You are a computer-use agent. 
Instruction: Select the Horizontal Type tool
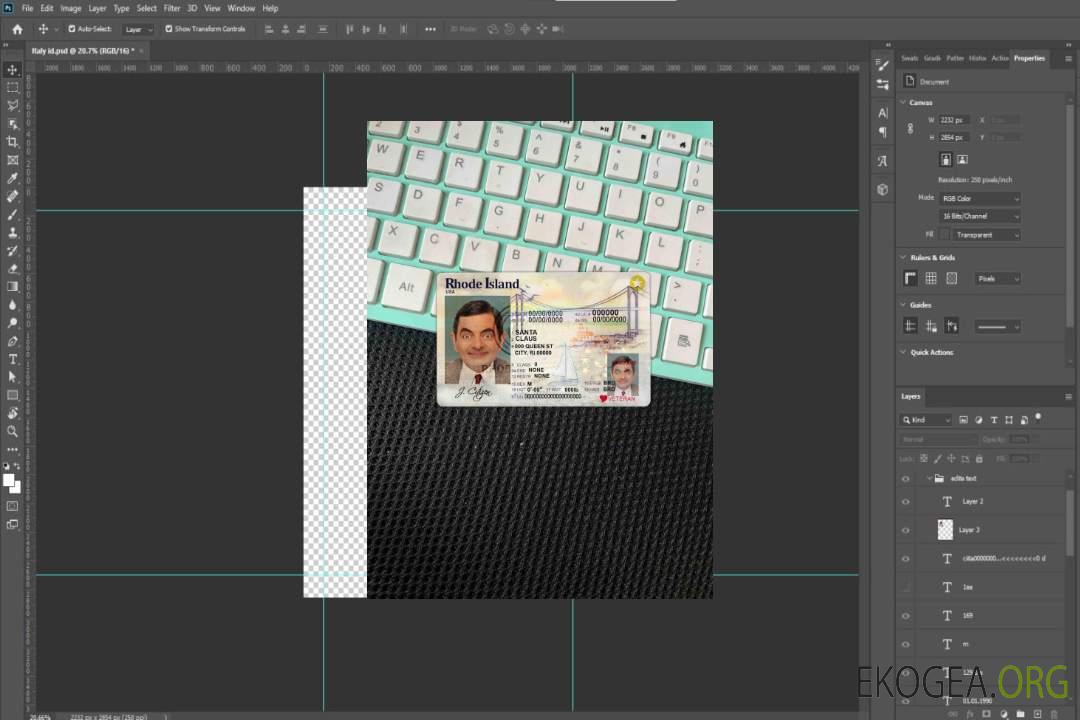(12, 359)
